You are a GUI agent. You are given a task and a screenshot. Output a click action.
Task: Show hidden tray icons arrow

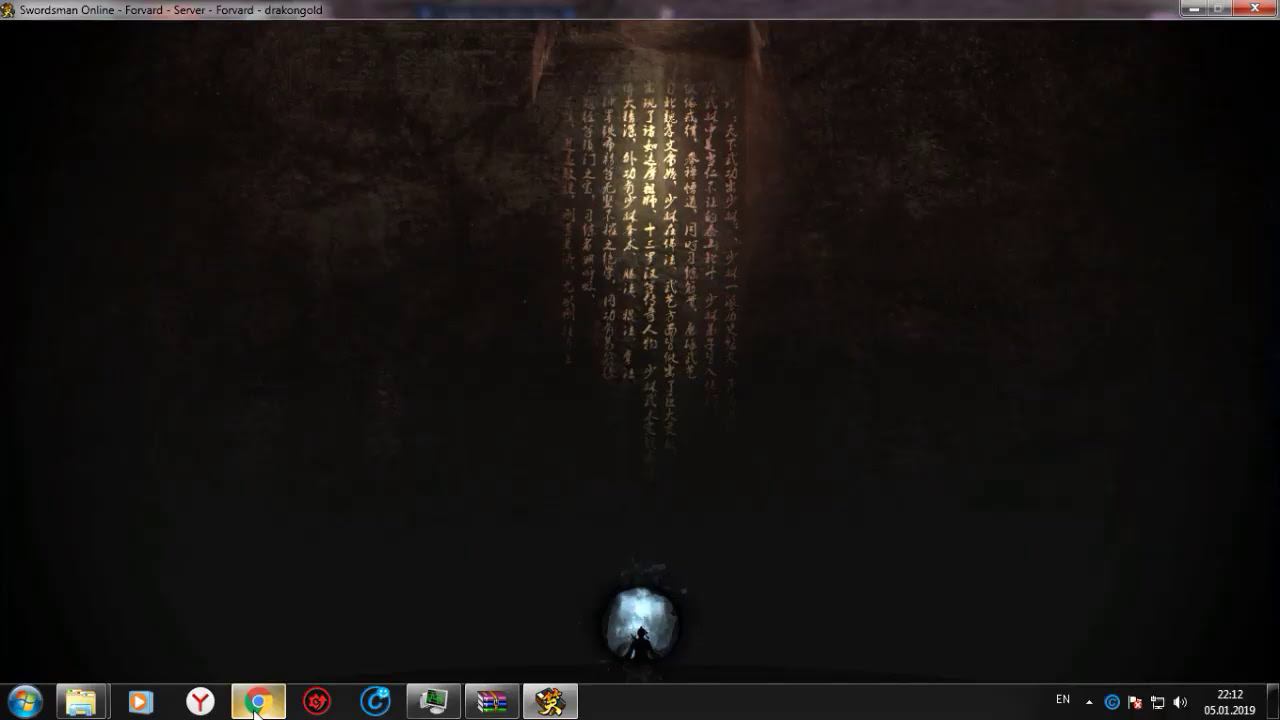[1089, 702]
